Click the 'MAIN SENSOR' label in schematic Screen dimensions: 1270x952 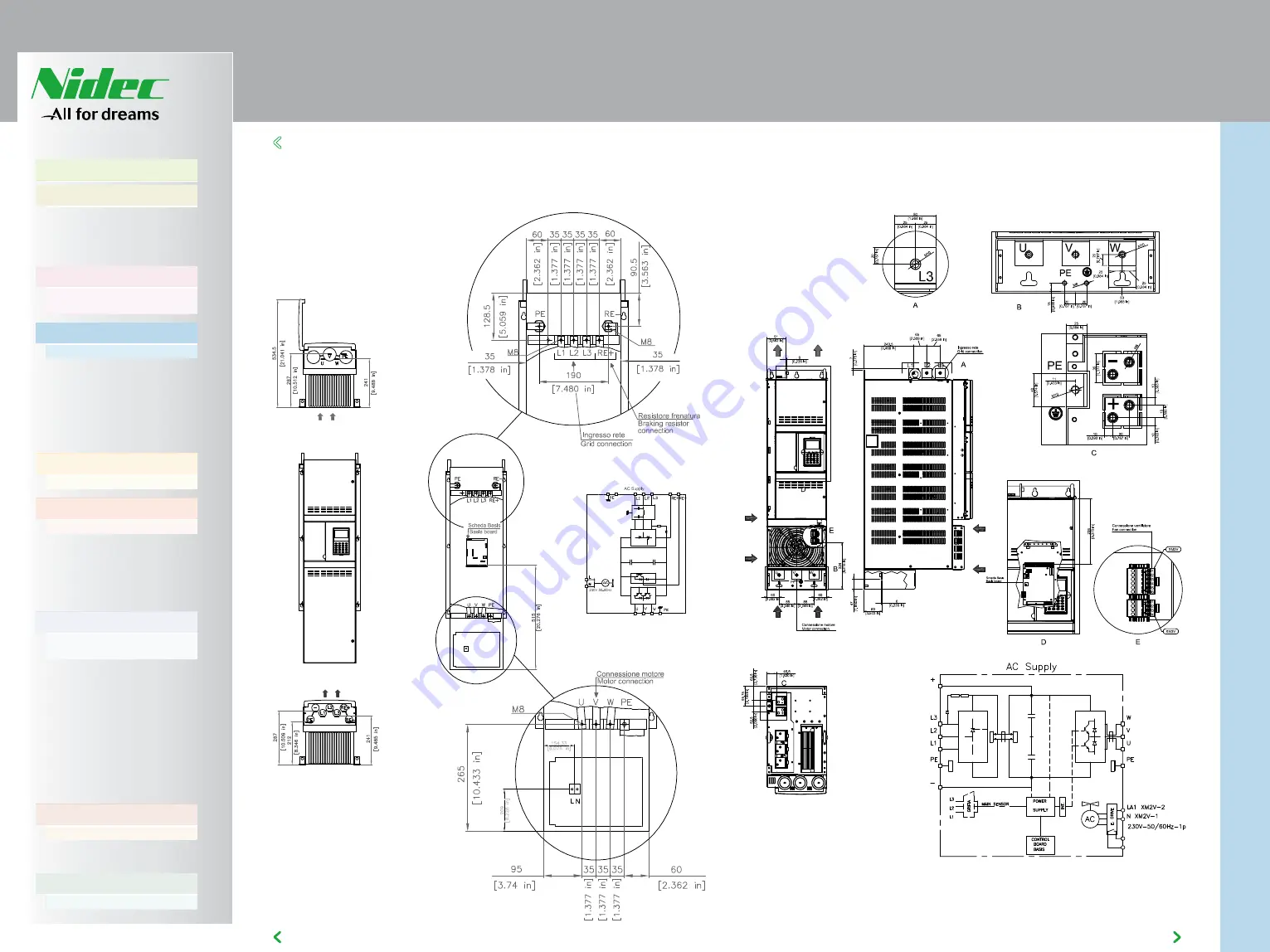tap(995, 804)
